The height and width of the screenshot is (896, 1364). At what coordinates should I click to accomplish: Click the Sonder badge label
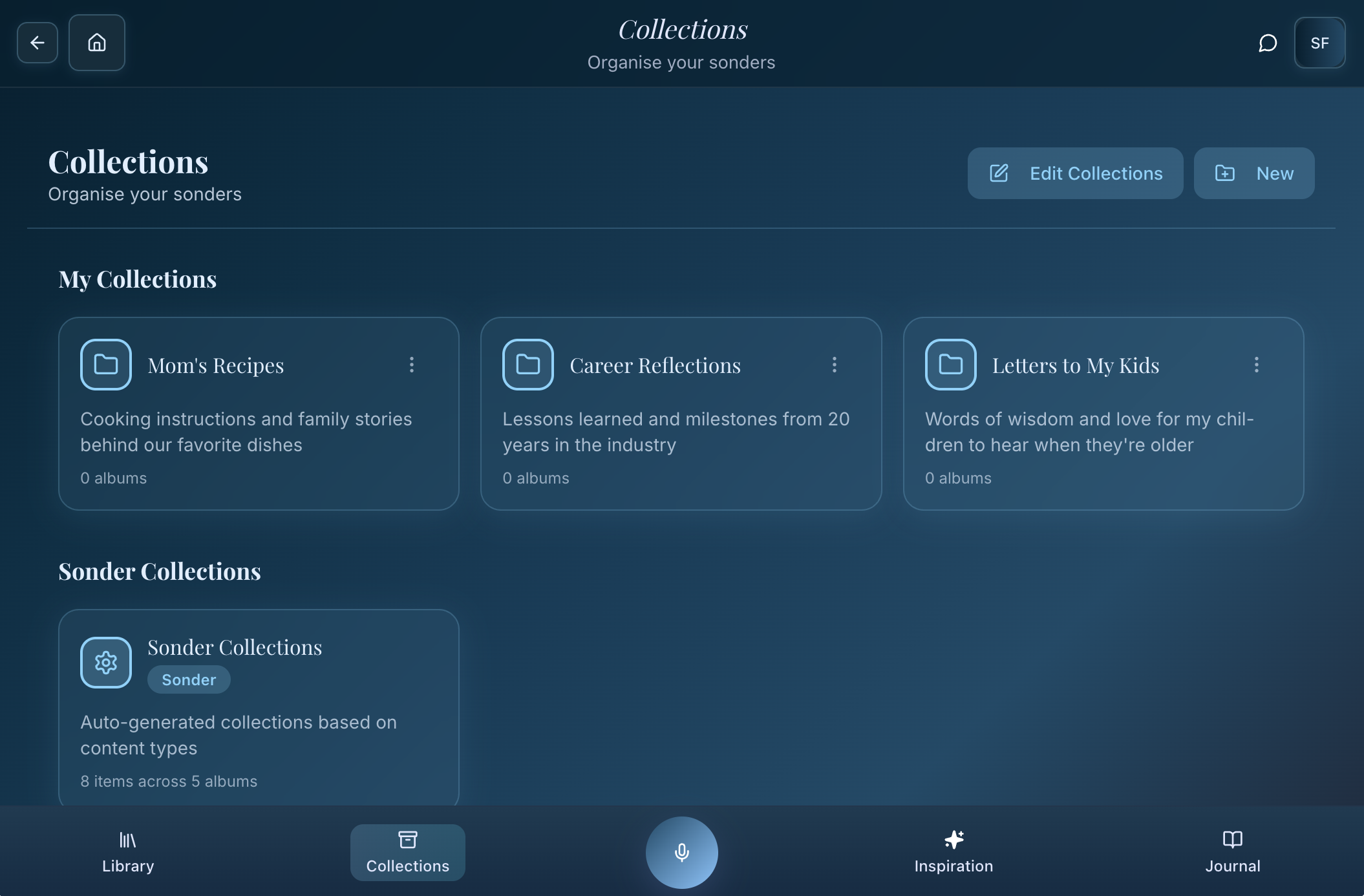pos(189,679)
